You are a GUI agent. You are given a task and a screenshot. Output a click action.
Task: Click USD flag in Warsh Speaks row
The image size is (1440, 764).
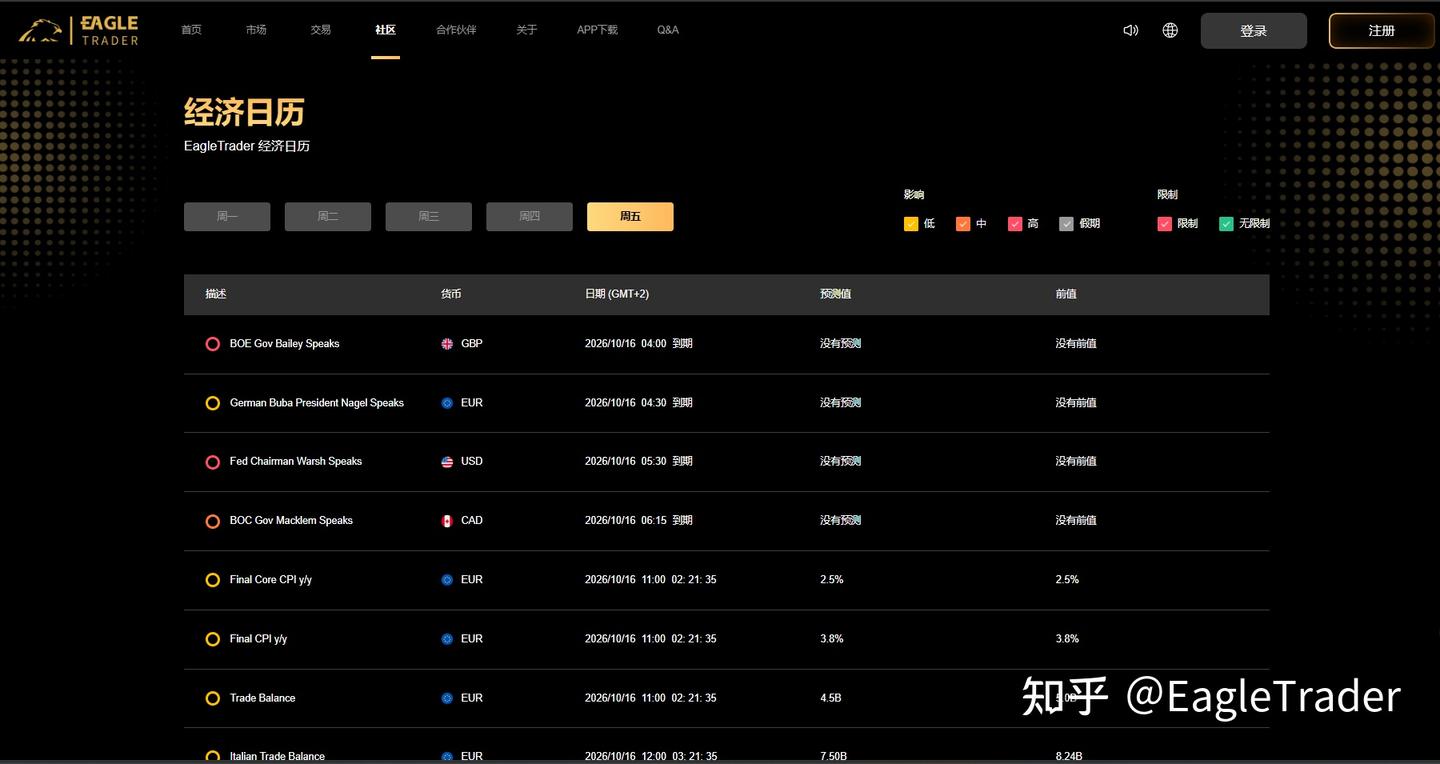447,462
